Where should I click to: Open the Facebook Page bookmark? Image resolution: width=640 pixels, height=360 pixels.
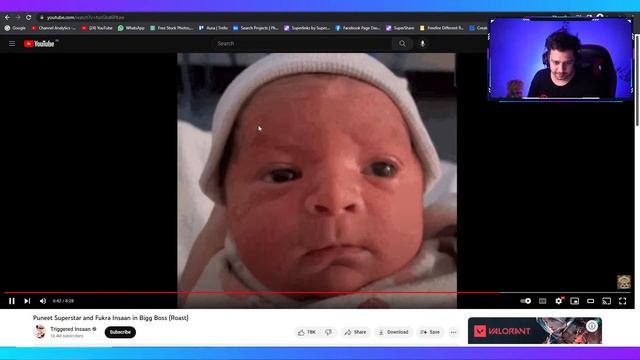(x=358, y=28)
